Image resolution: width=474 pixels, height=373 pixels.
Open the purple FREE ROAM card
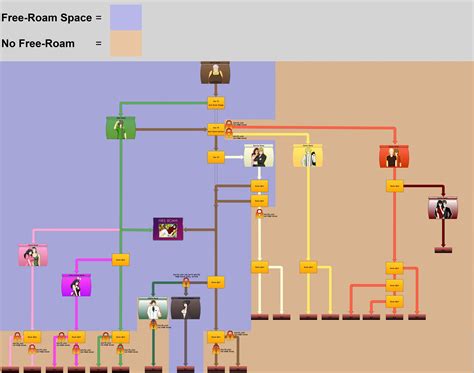168,229
